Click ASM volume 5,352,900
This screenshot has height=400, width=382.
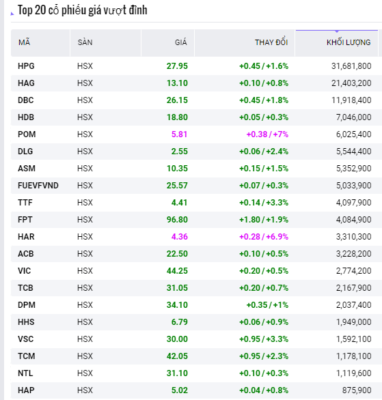(353, 168)
